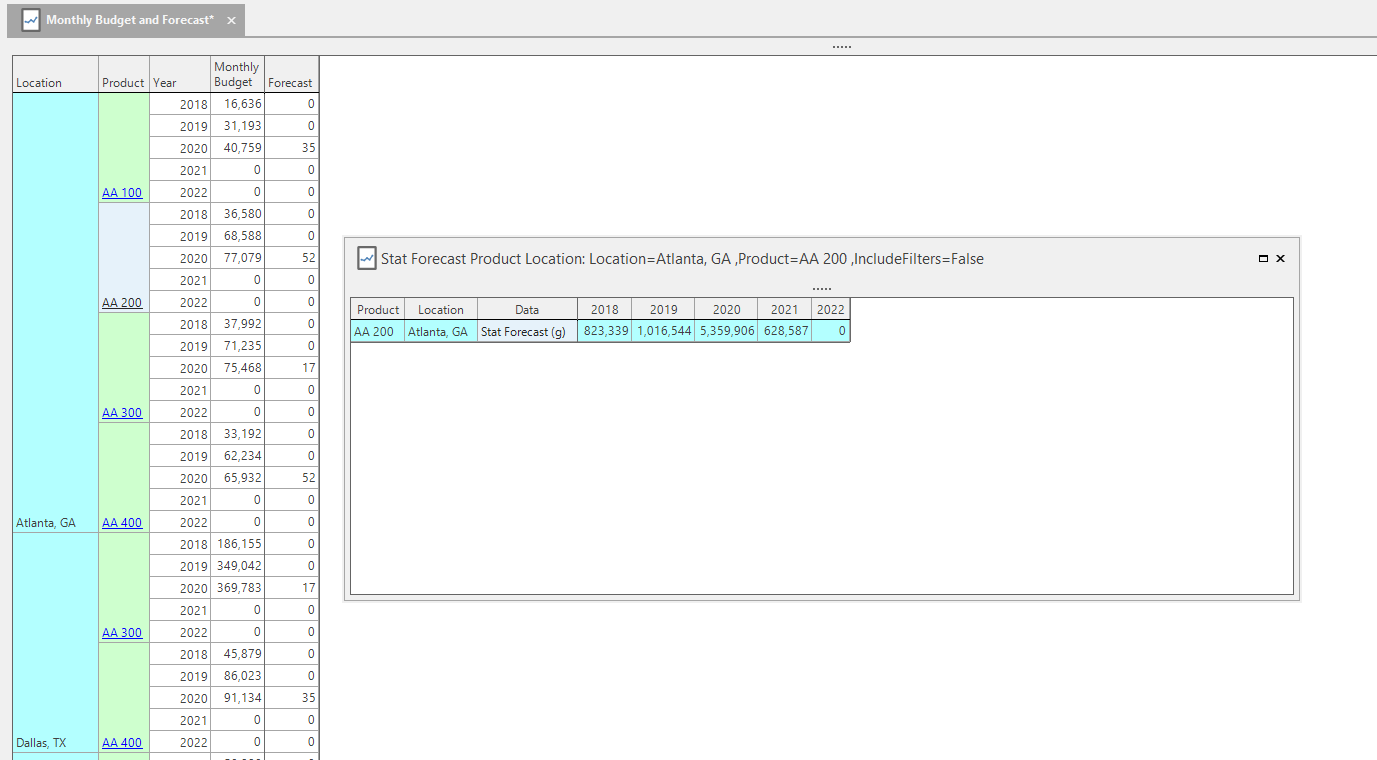Open the AA 400 link under Dallas, TX

(x=122, y=742)
